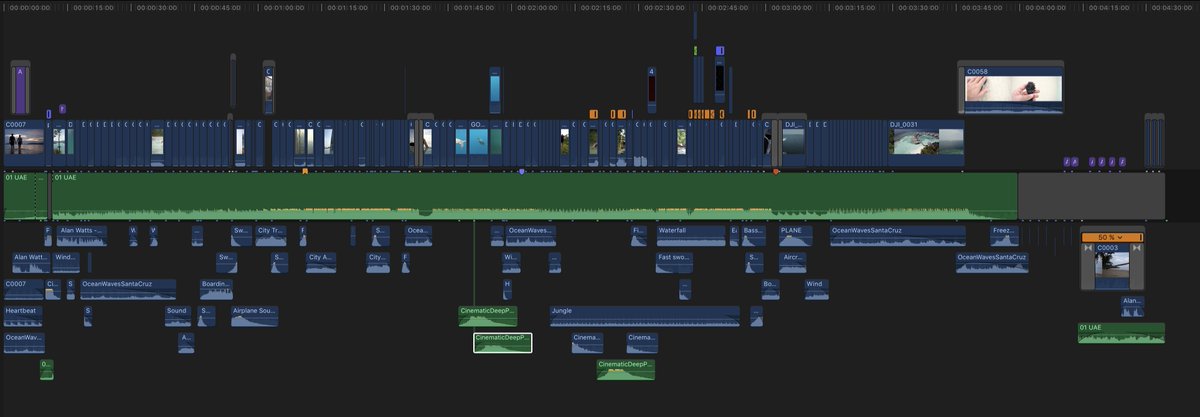Select the Bass... audio clip
Screen dimensions: 1200x417
754,235
